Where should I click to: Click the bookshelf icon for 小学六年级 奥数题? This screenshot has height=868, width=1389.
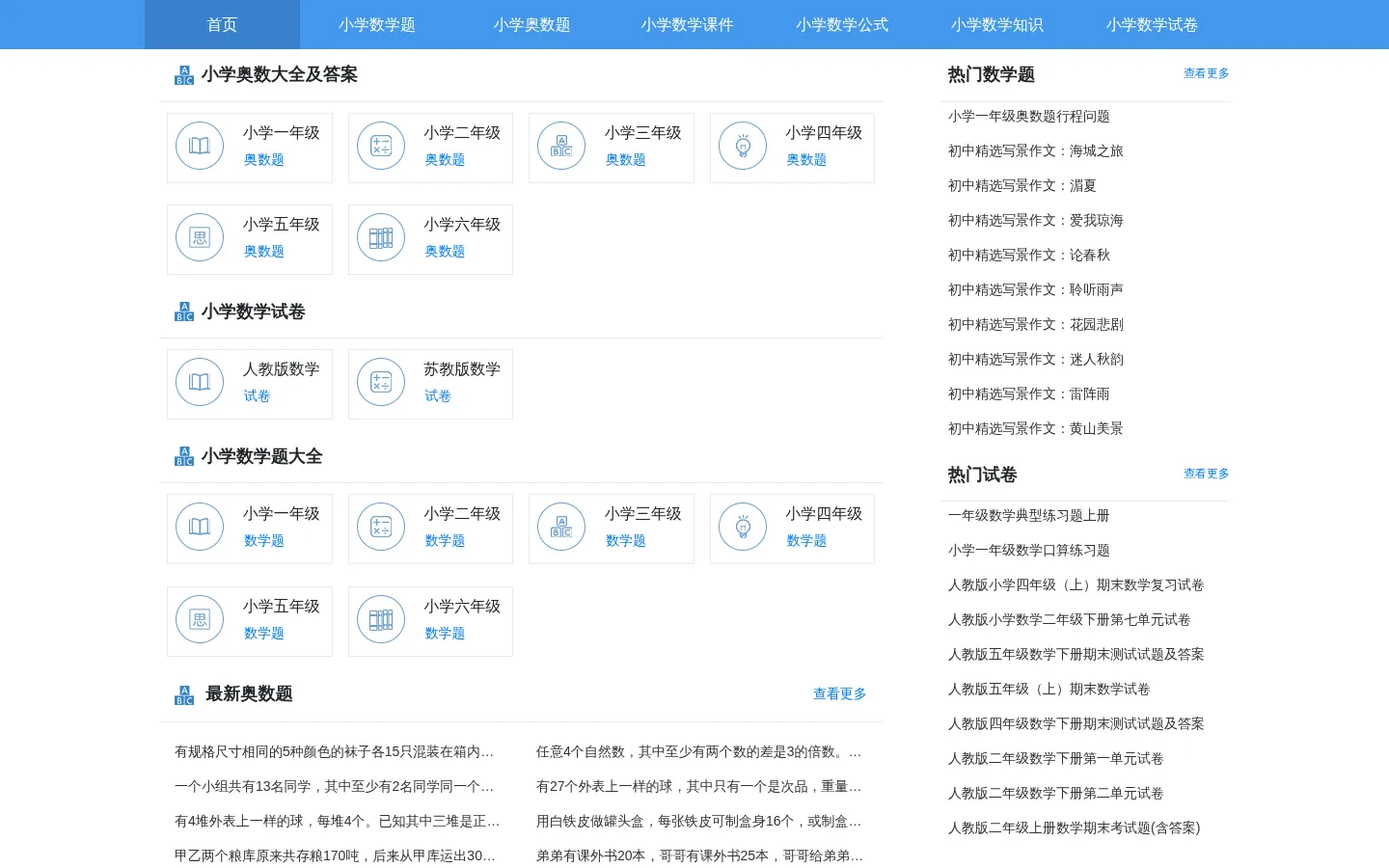[x=381, y=237]
